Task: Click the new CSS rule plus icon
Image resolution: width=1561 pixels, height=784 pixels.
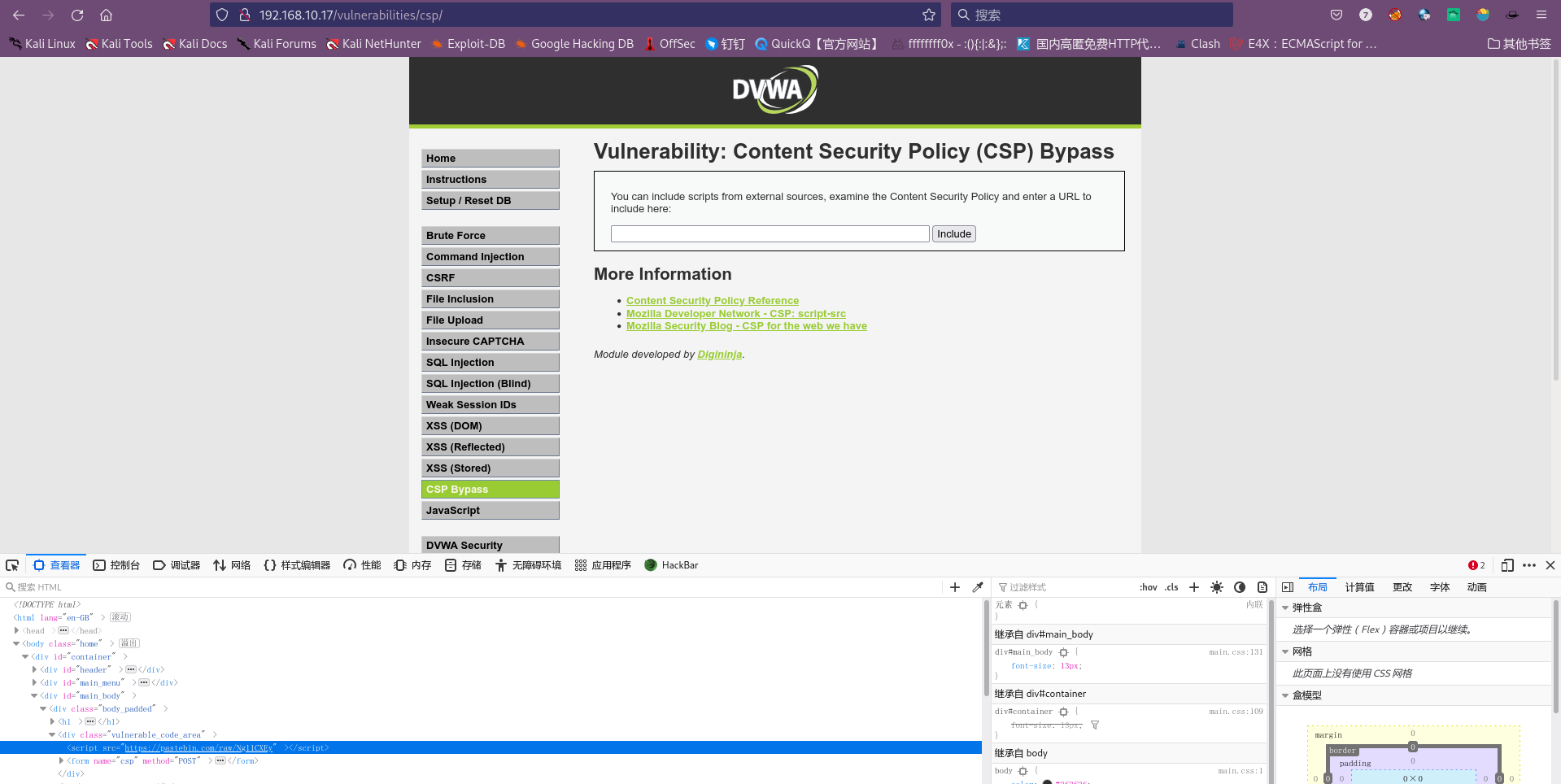Action: (x=1193, y=586)
